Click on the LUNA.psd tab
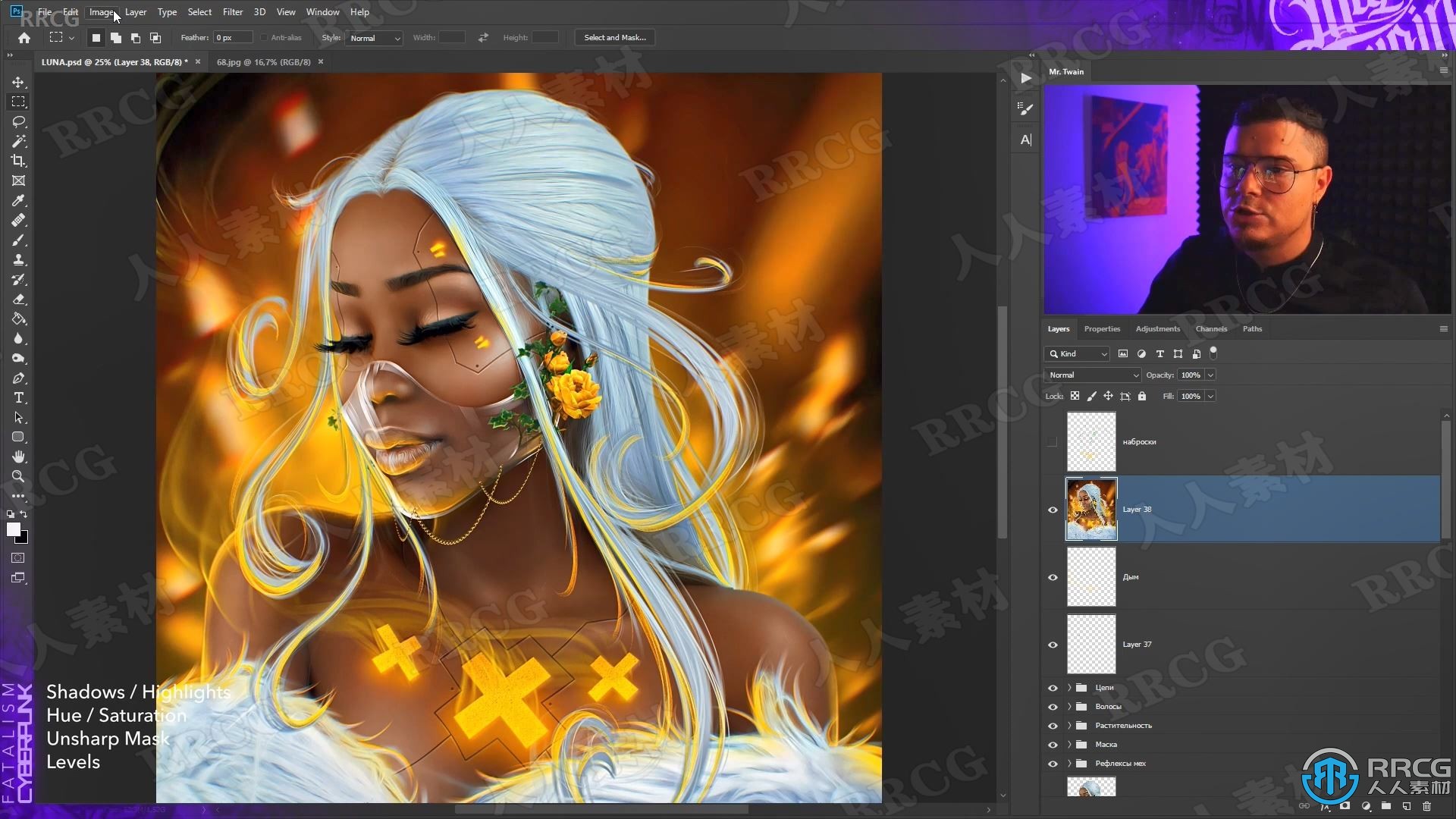This screenshot has width=1456, height=819. coord(112,62)
